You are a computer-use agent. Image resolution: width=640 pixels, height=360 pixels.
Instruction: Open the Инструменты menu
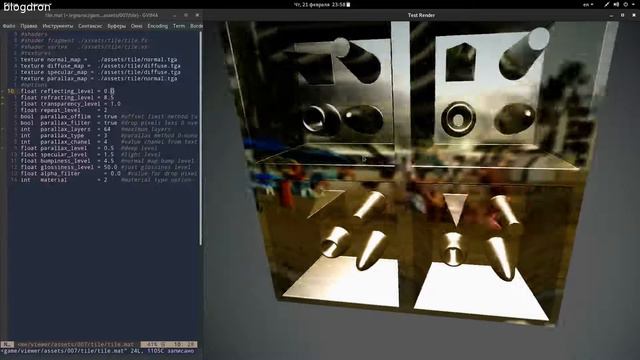pyautogui.click(x=58, y=26)
